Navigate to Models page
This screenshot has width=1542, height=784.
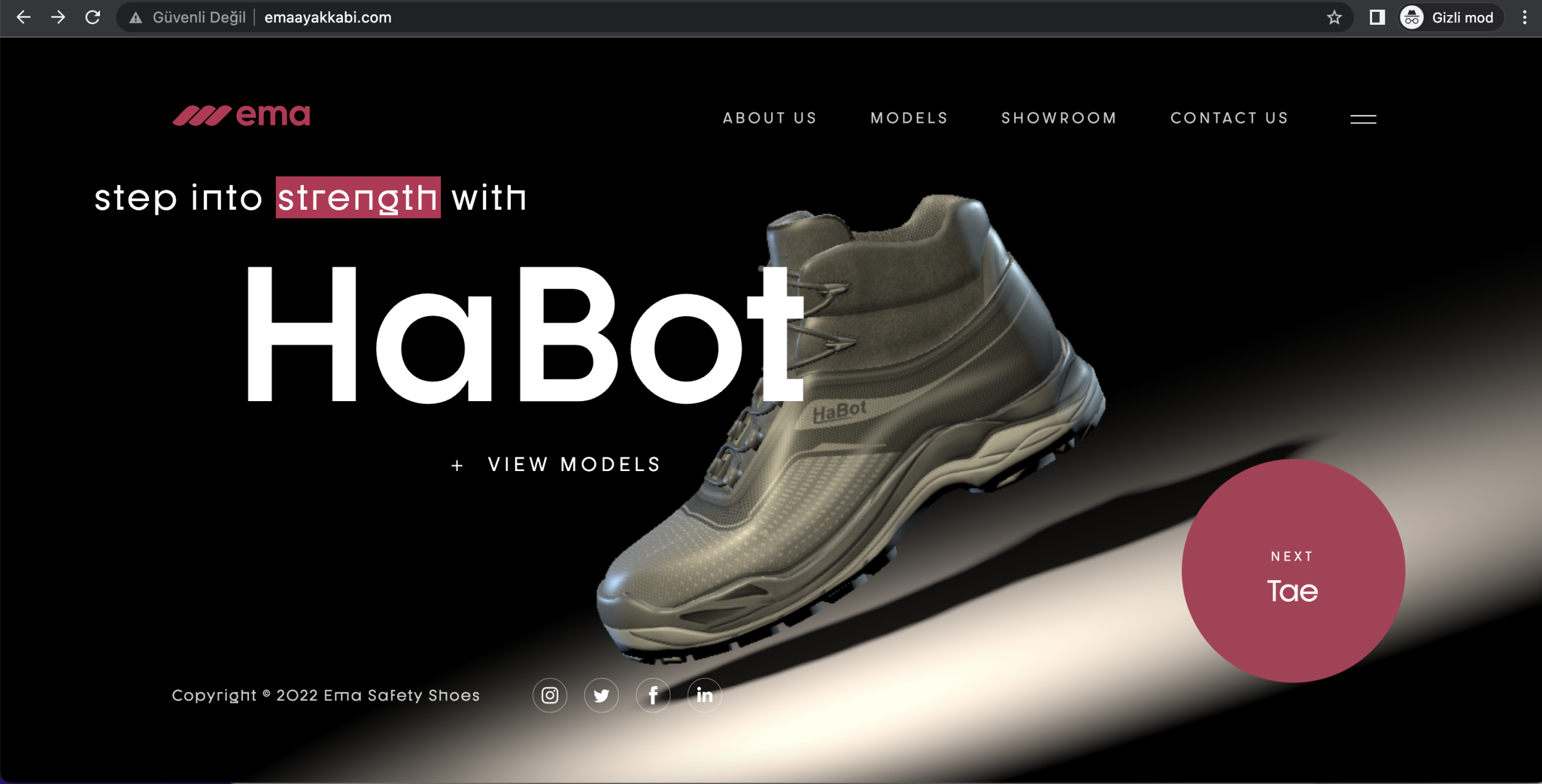909,118
